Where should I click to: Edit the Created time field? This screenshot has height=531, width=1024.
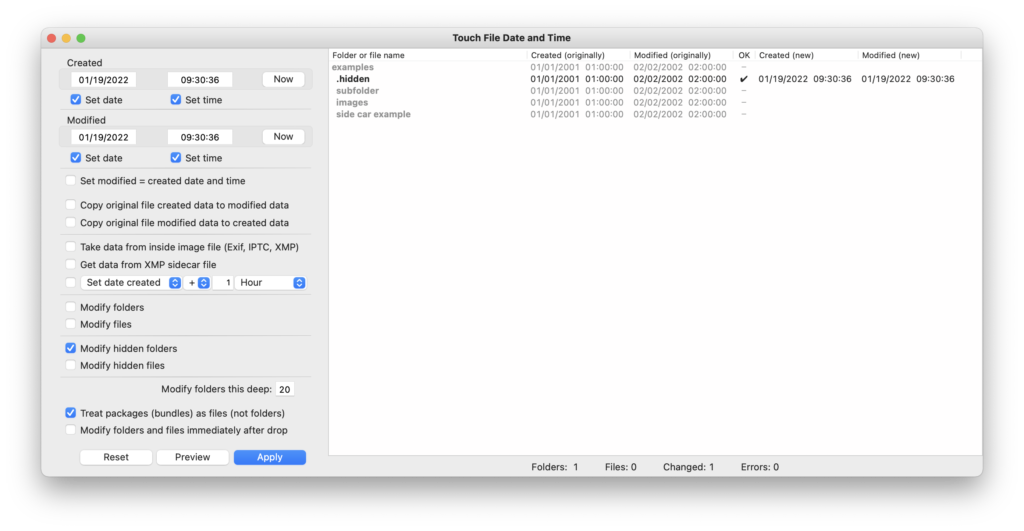point(200,80)
